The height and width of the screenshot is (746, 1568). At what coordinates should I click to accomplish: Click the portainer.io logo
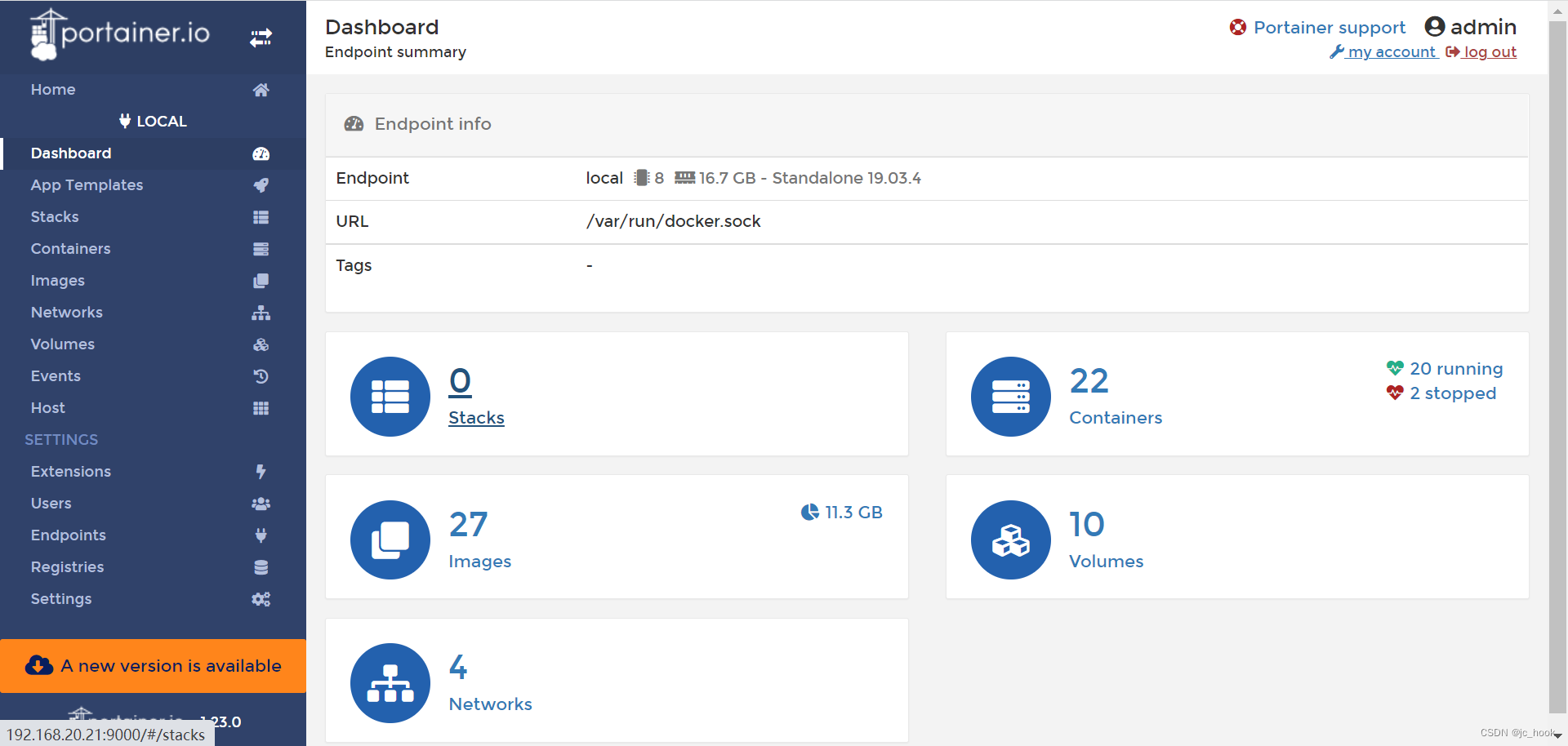(x=120, y=34)
